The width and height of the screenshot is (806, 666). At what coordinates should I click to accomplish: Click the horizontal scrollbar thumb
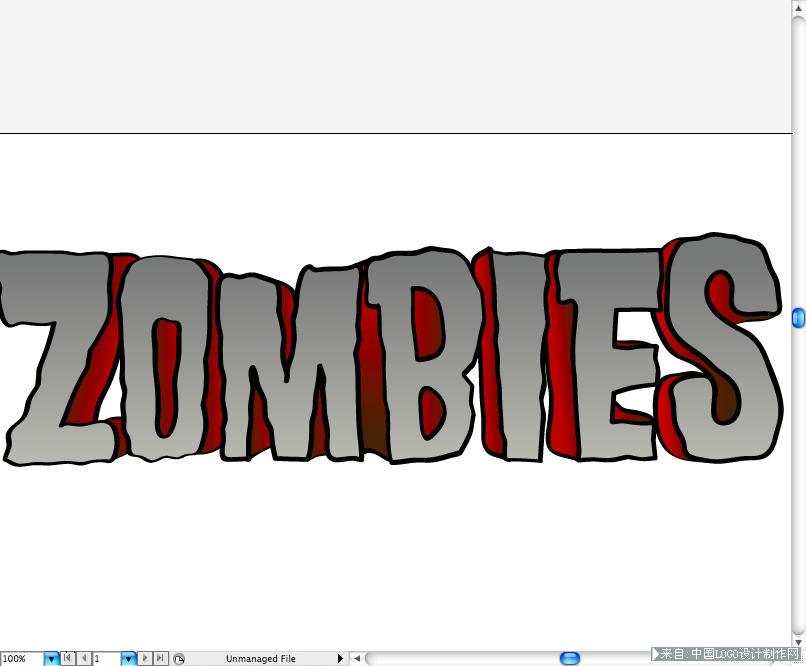coord(570,658)
